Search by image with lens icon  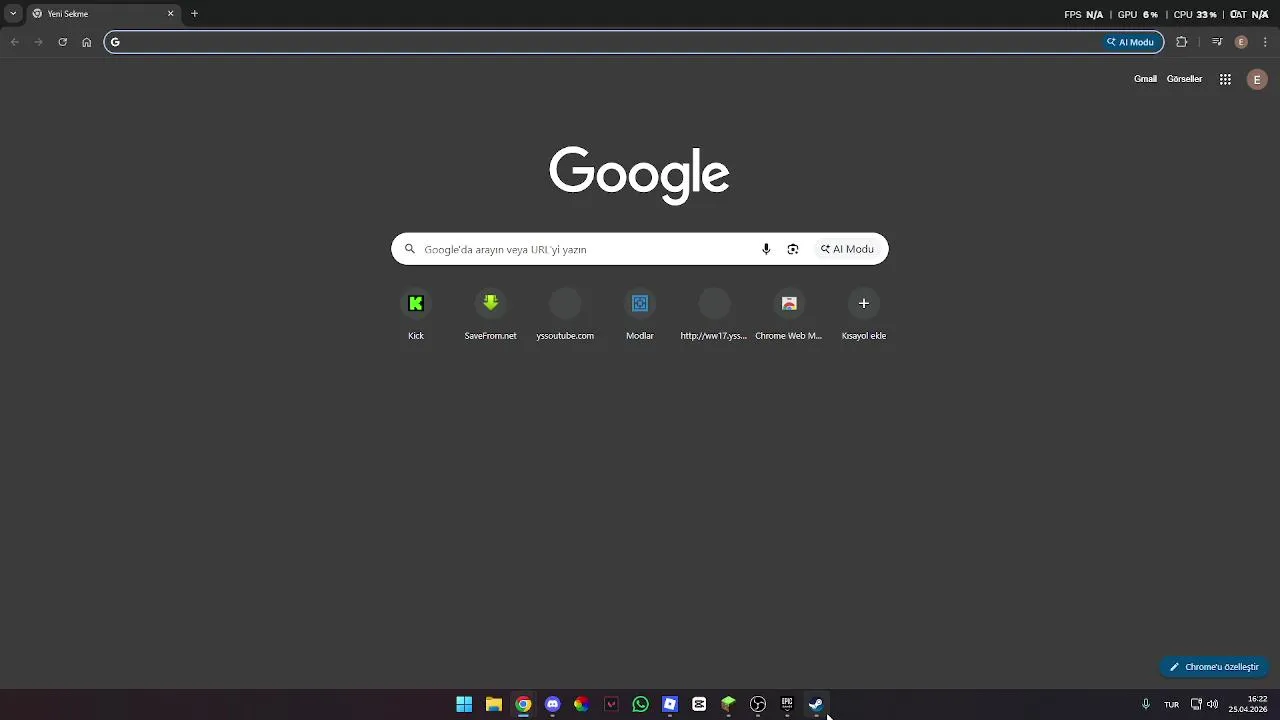pyautogui.click(x=793, y=249)
